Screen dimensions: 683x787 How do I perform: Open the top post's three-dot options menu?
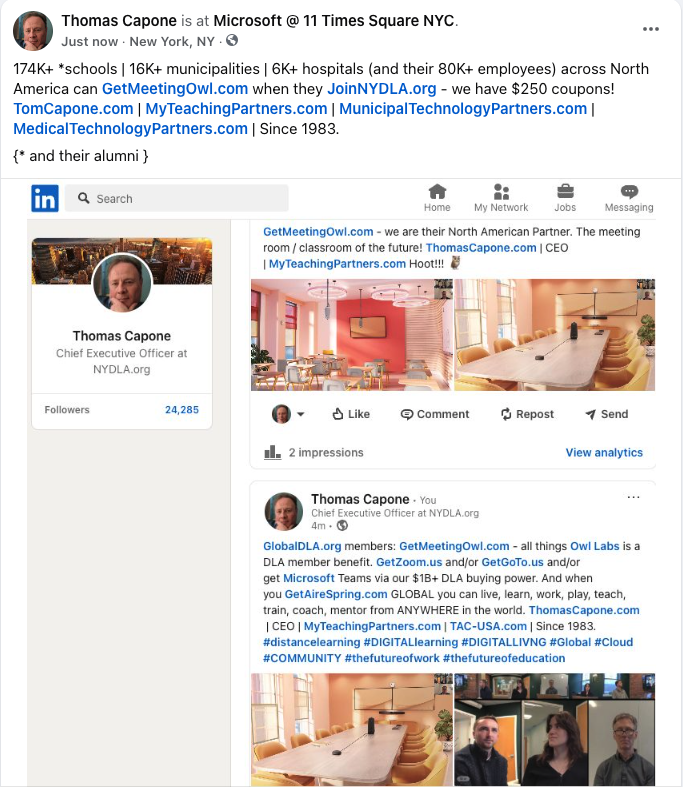click(651, 29)
